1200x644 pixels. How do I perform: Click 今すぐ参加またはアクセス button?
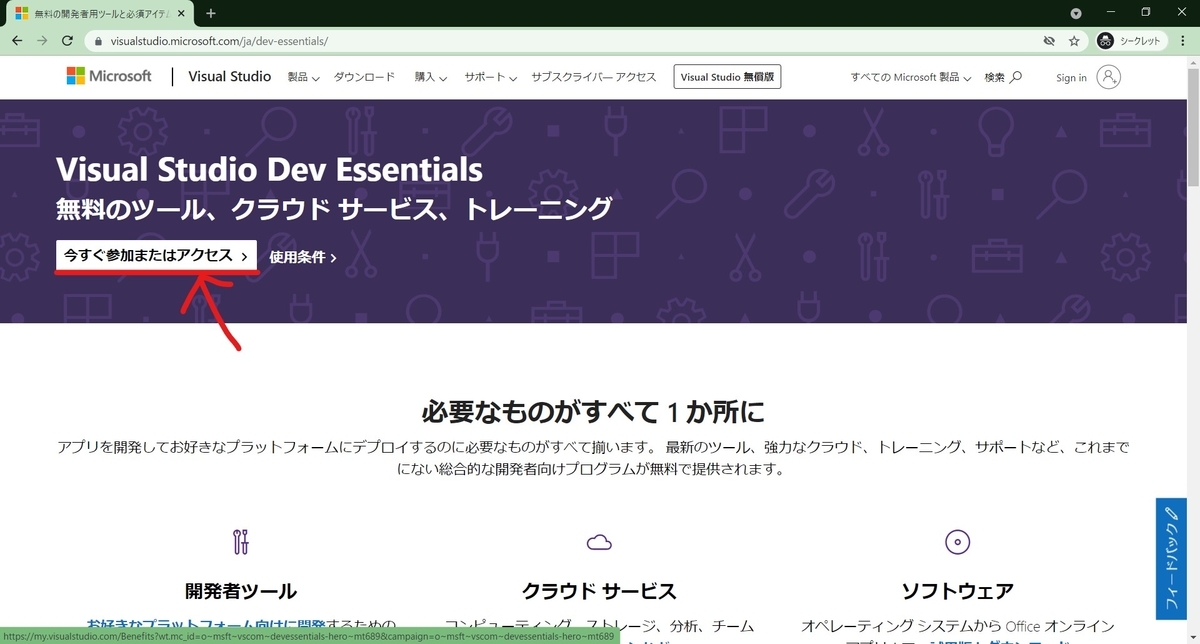click(156, 256)
